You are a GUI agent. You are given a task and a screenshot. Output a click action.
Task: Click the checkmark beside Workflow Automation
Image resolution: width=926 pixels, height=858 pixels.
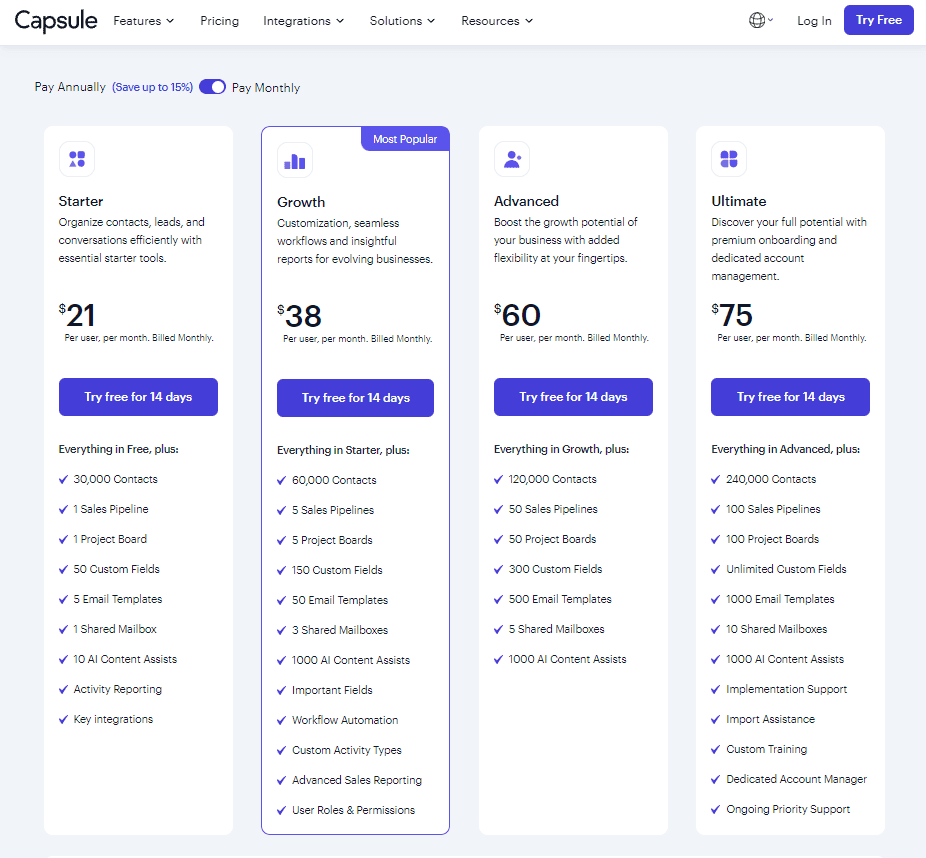pos(280,719)
